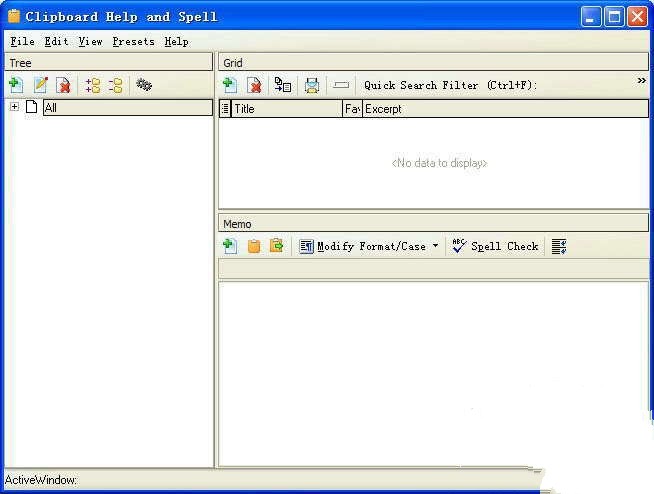Open tree options gear icon

click(144, 85)
